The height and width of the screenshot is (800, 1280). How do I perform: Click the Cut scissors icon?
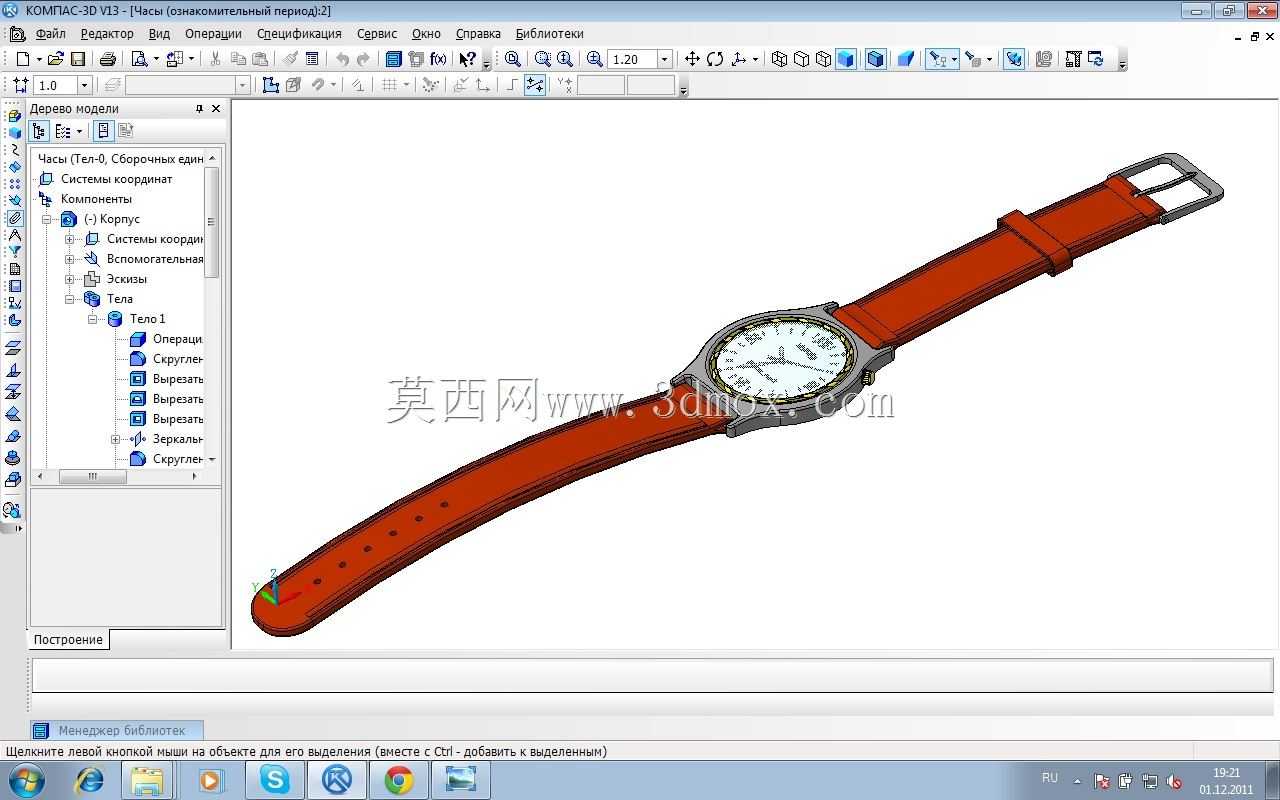215,59
